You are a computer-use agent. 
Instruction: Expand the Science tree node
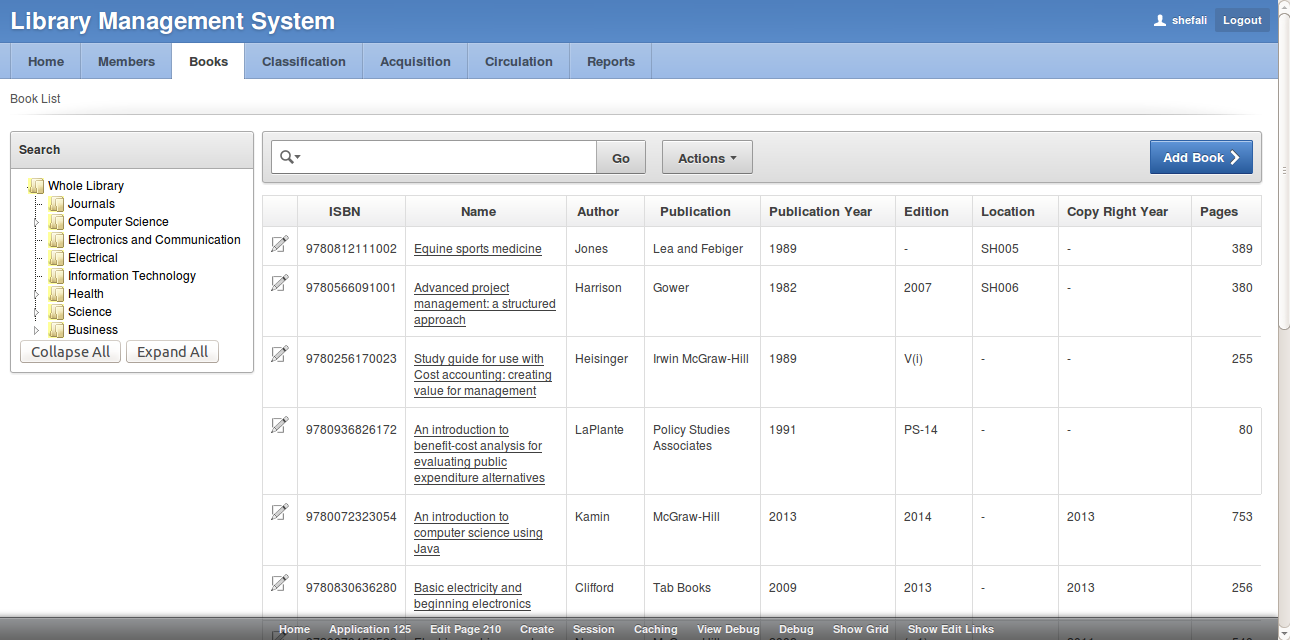[x=37, y=312]
